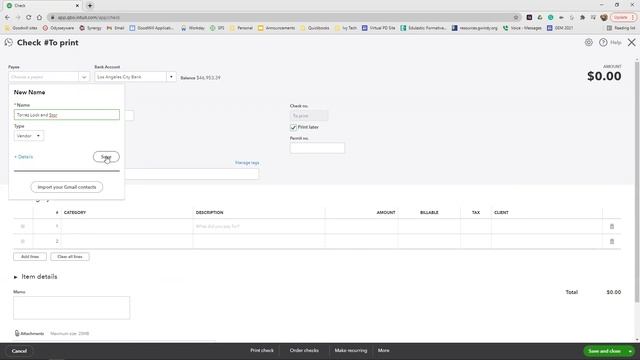This screenshot has width=640, height=360.
Task: Click Import your Gmail contacts
Action: (67, 187)
